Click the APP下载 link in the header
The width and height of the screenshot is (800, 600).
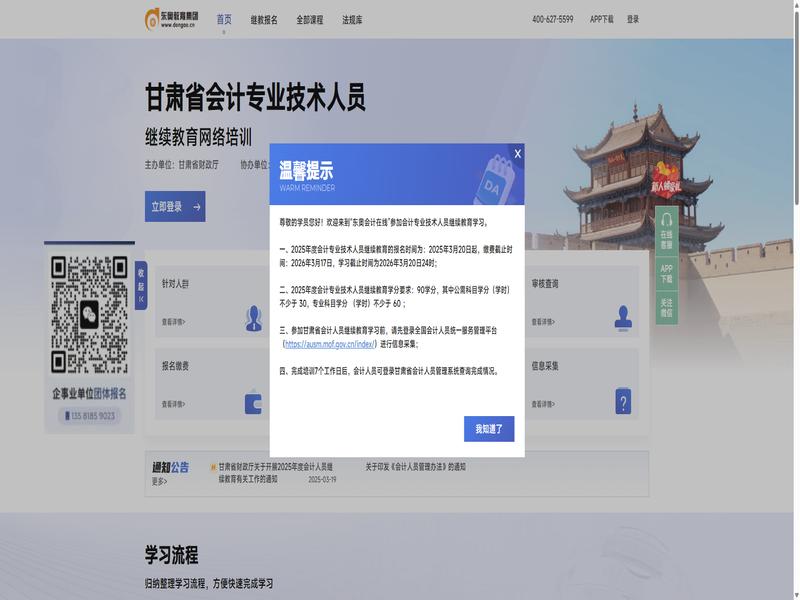pyautogui.click(x=602, y=19)
